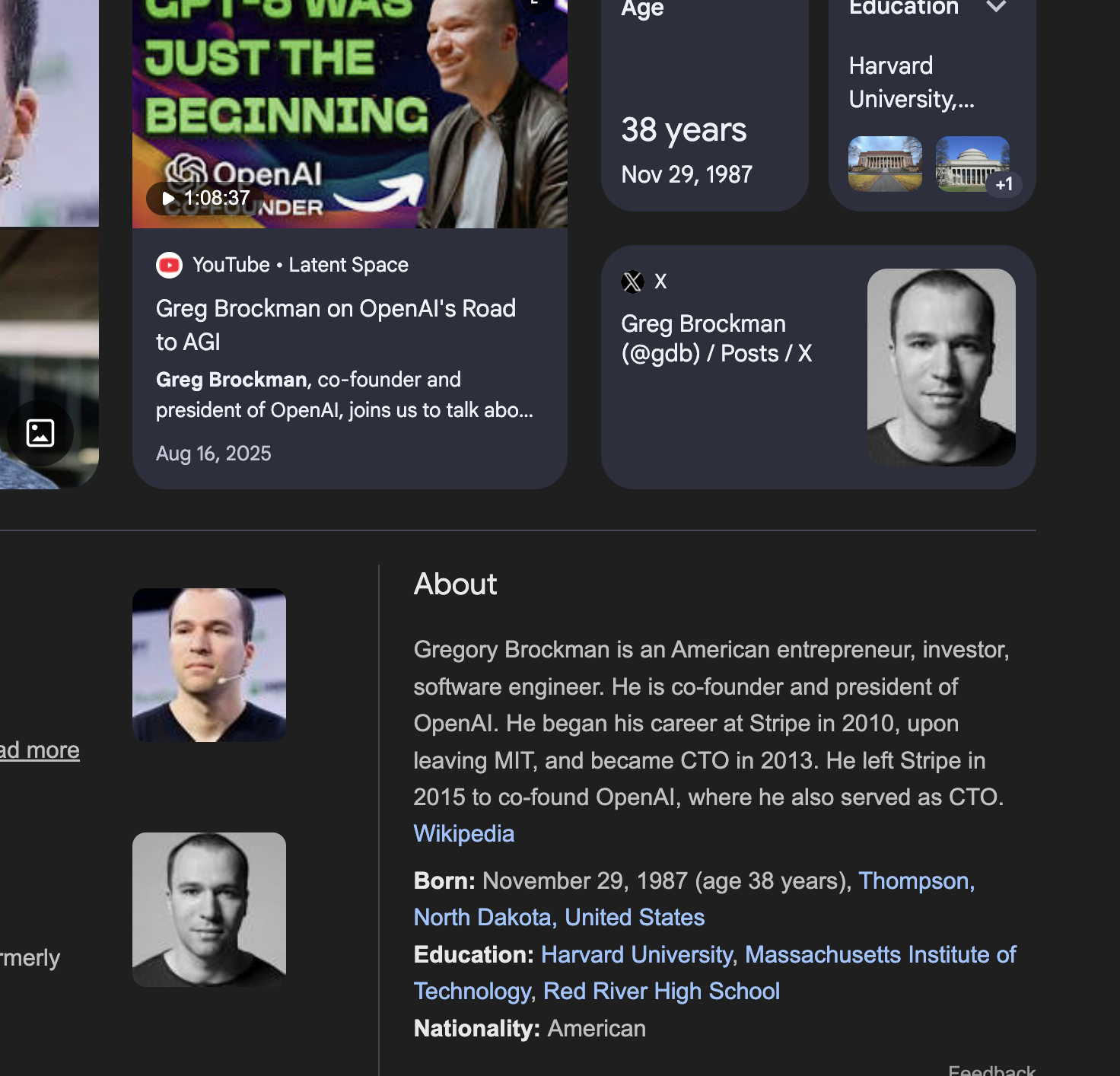The width and height of the screenshot is (1120, 1076).
Task: Click the X logo icon
Action: coord(632,282)
